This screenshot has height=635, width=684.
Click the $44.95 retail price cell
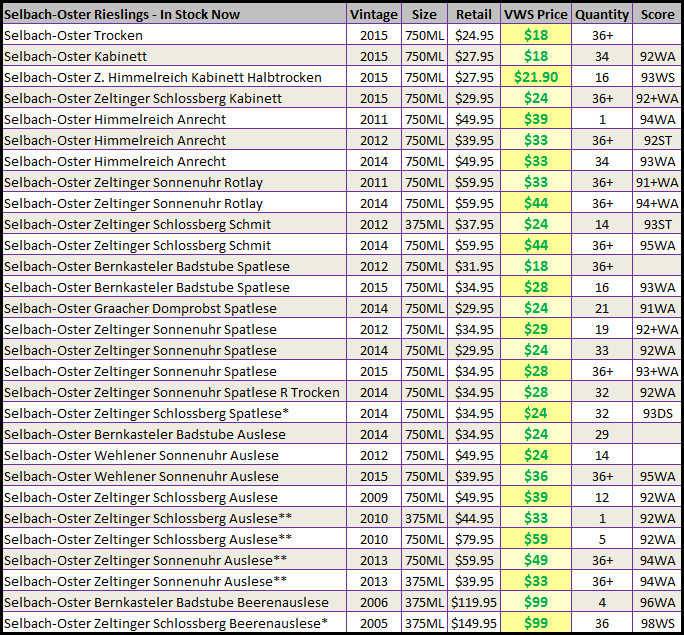pos(474,518)
